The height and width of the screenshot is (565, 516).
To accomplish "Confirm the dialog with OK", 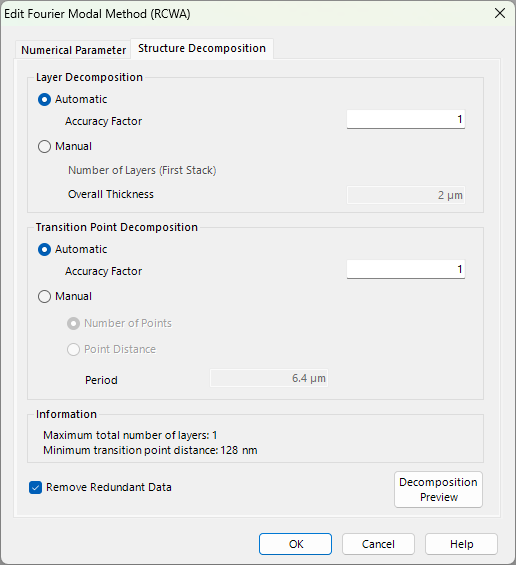I will 295,544.
